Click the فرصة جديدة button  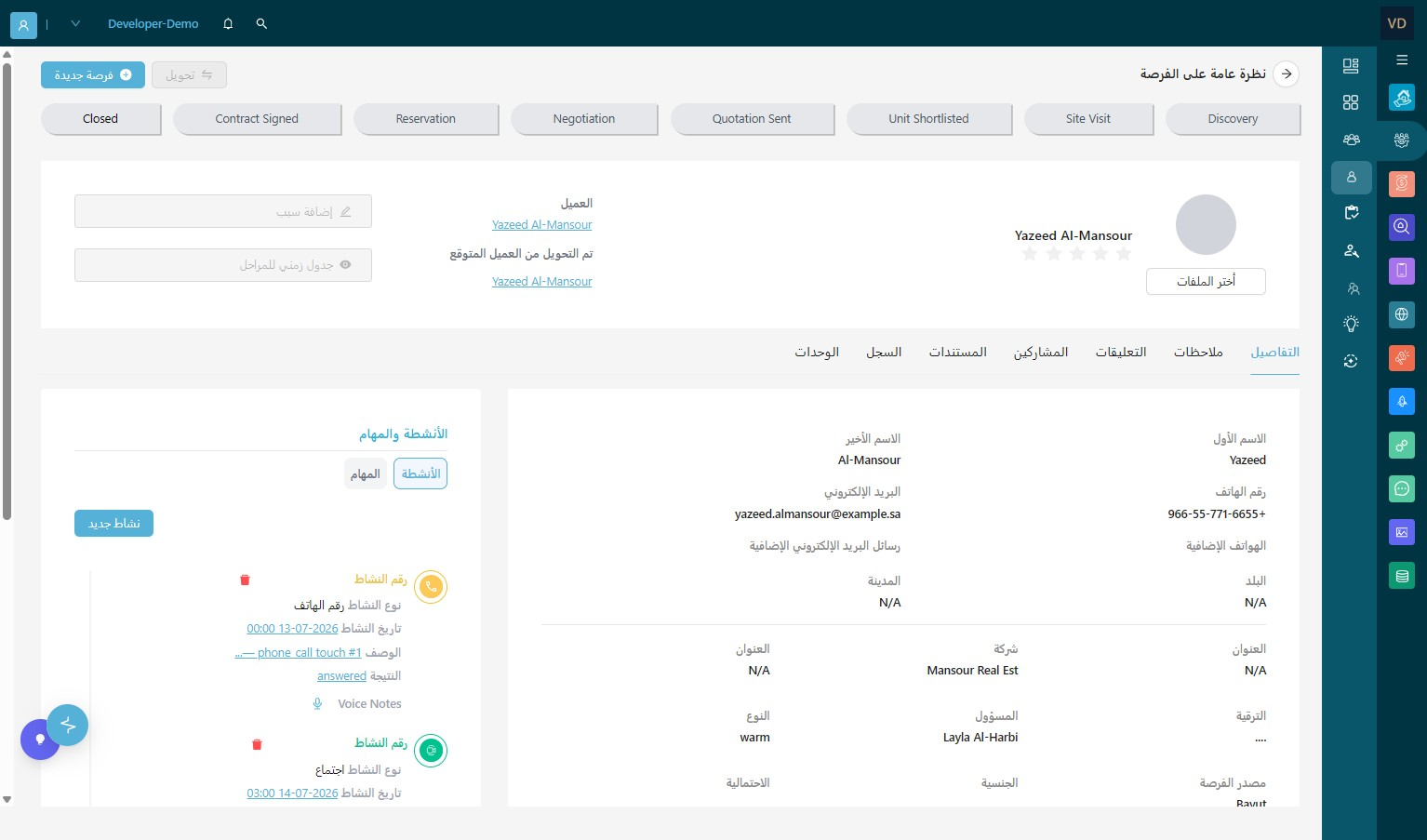point(93,75)
